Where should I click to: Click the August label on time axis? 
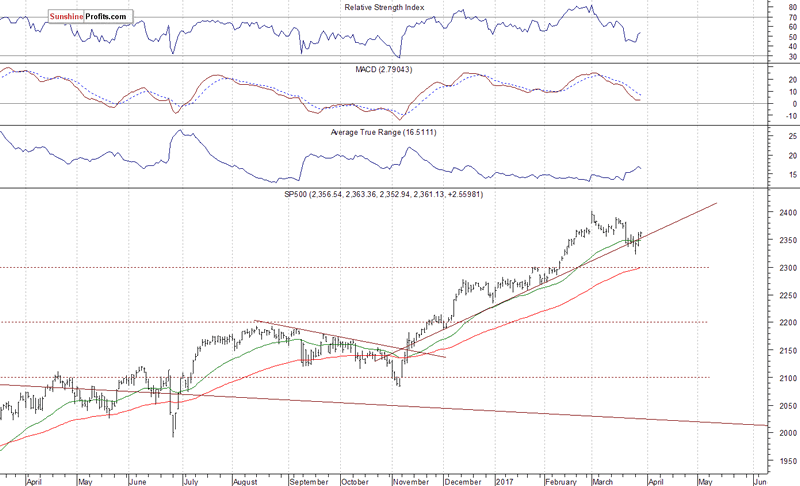point(245,479)
